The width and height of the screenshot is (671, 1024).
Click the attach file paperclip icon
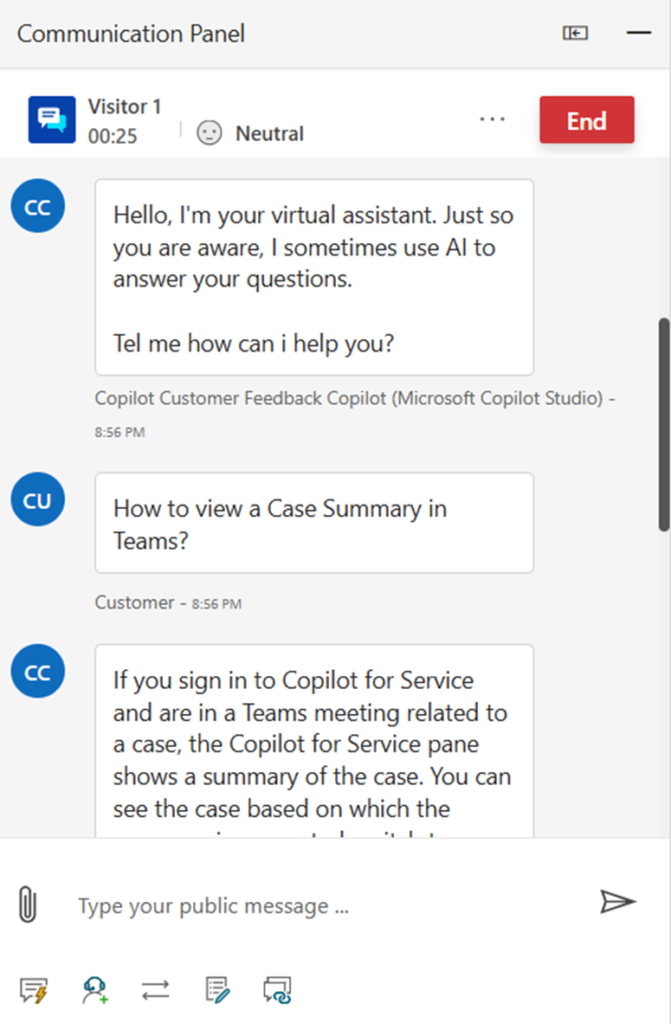click(x=28, y=905)
